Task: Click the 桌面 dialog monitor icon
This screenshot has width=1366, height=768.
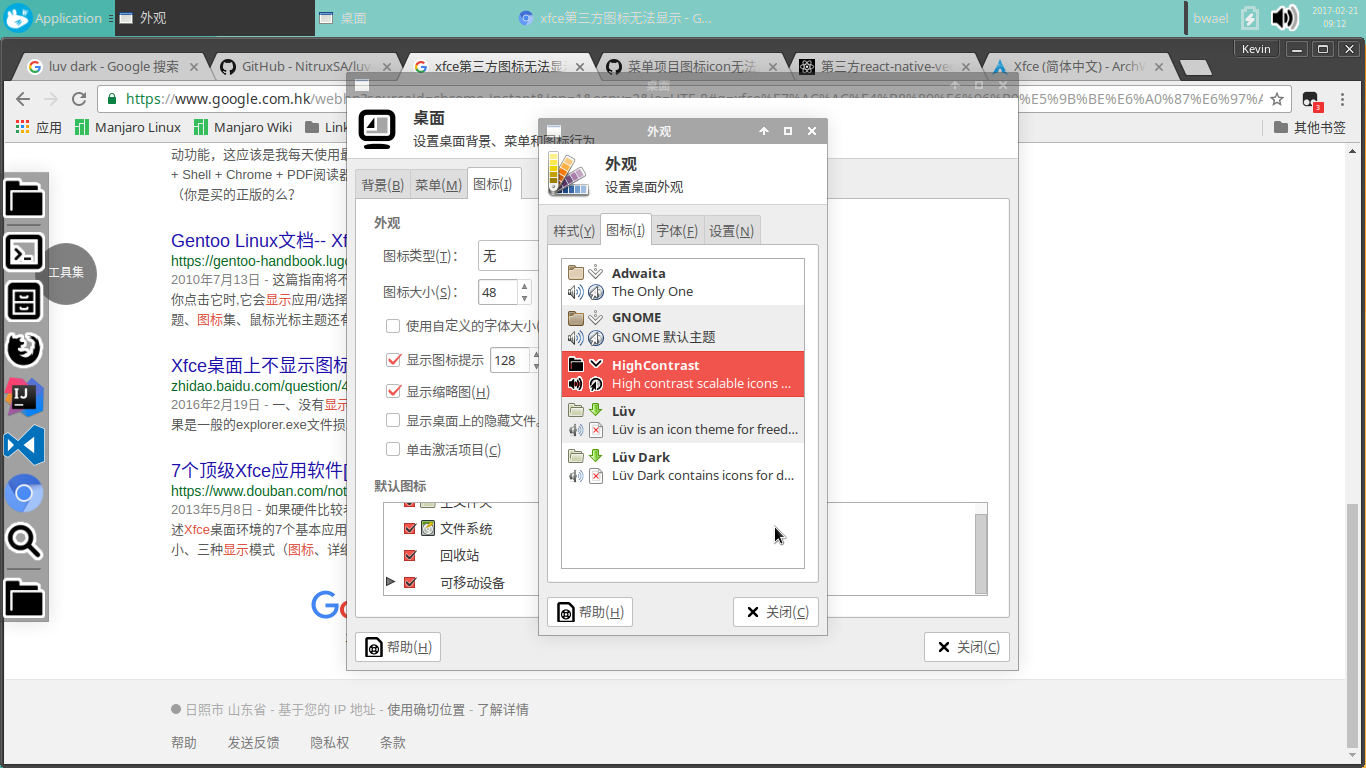Action: (x=377, y=129)
